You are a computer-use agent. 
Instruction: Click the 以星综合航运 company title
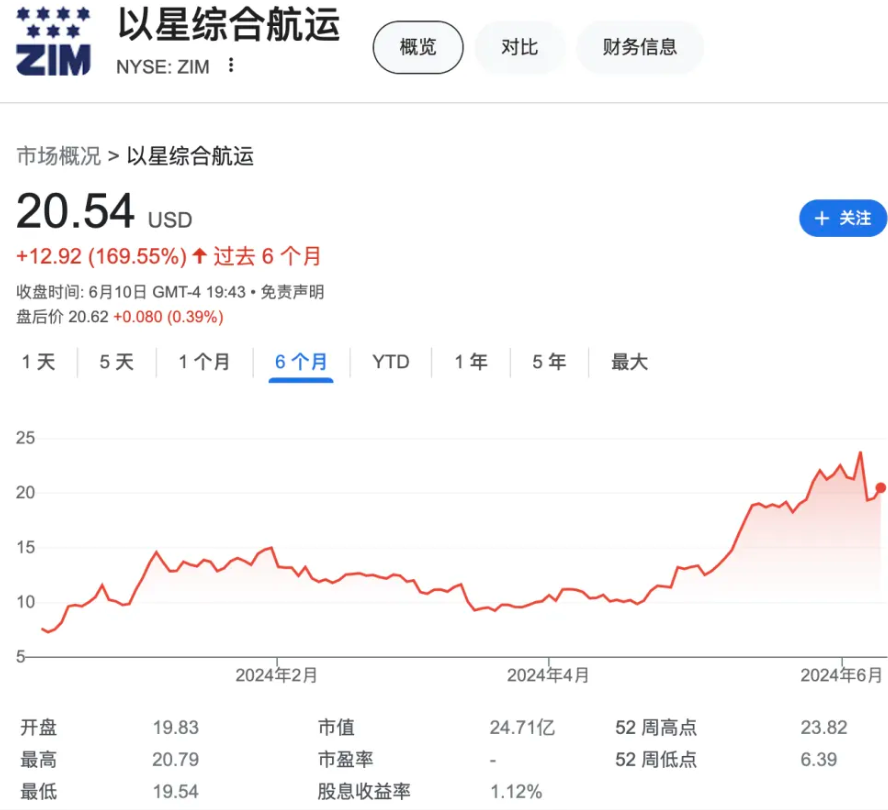tap(229, 25)
